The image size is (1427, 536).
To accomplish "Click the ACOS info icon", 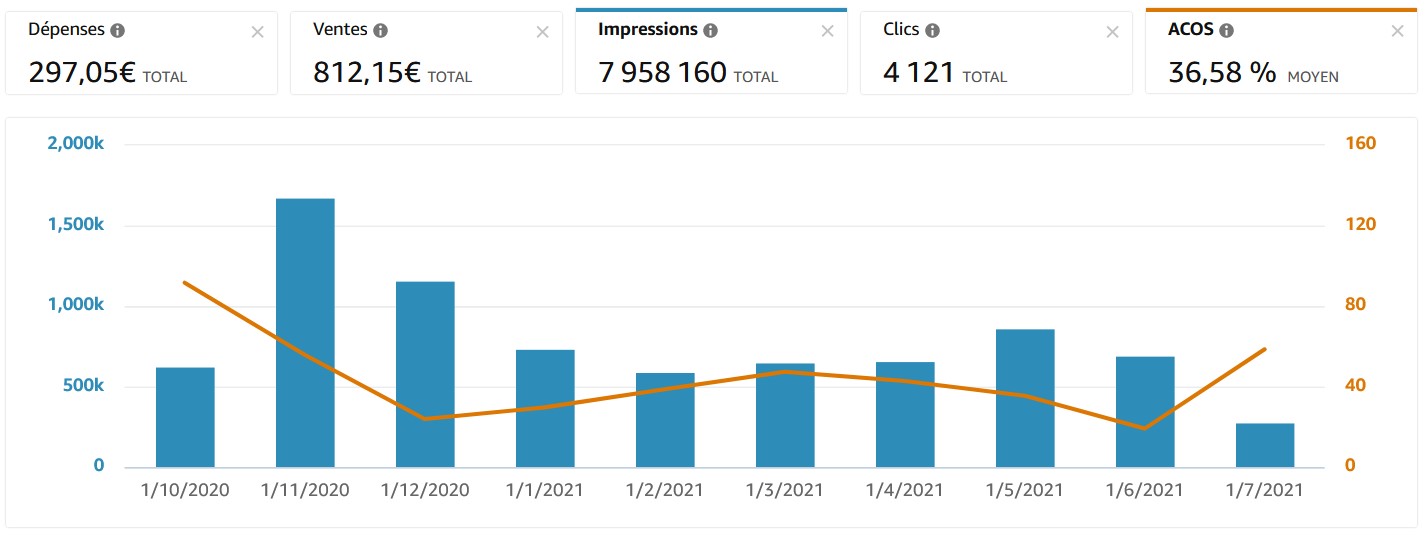I will tap(1226, 31).
